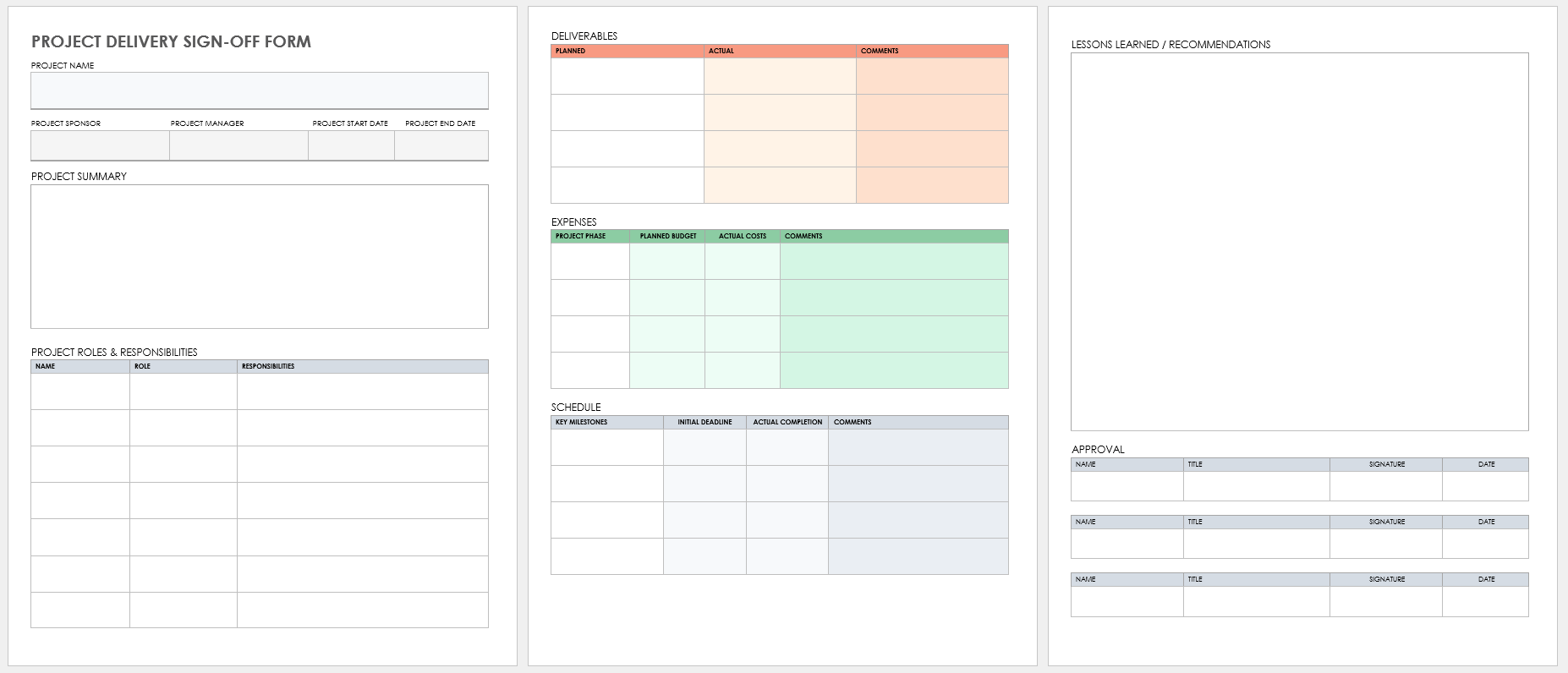
Task: Click the first Responsibilities cell in roles table
Action: tap(363, 391)
